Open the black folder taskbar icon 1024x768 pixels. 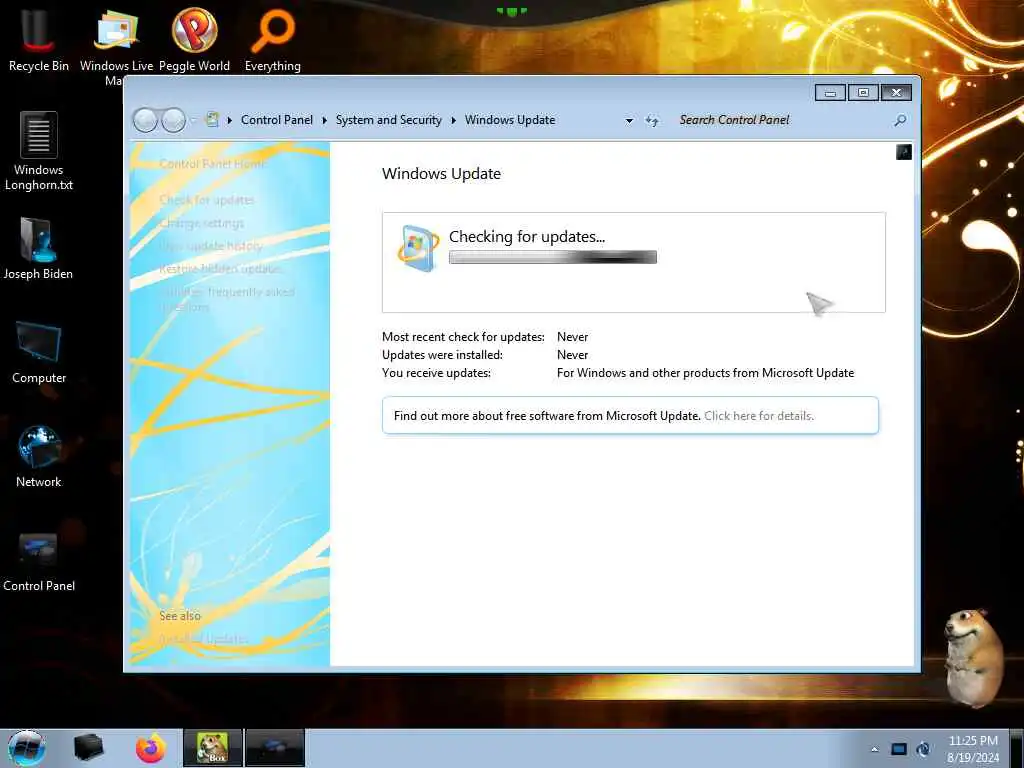(88, 748)
